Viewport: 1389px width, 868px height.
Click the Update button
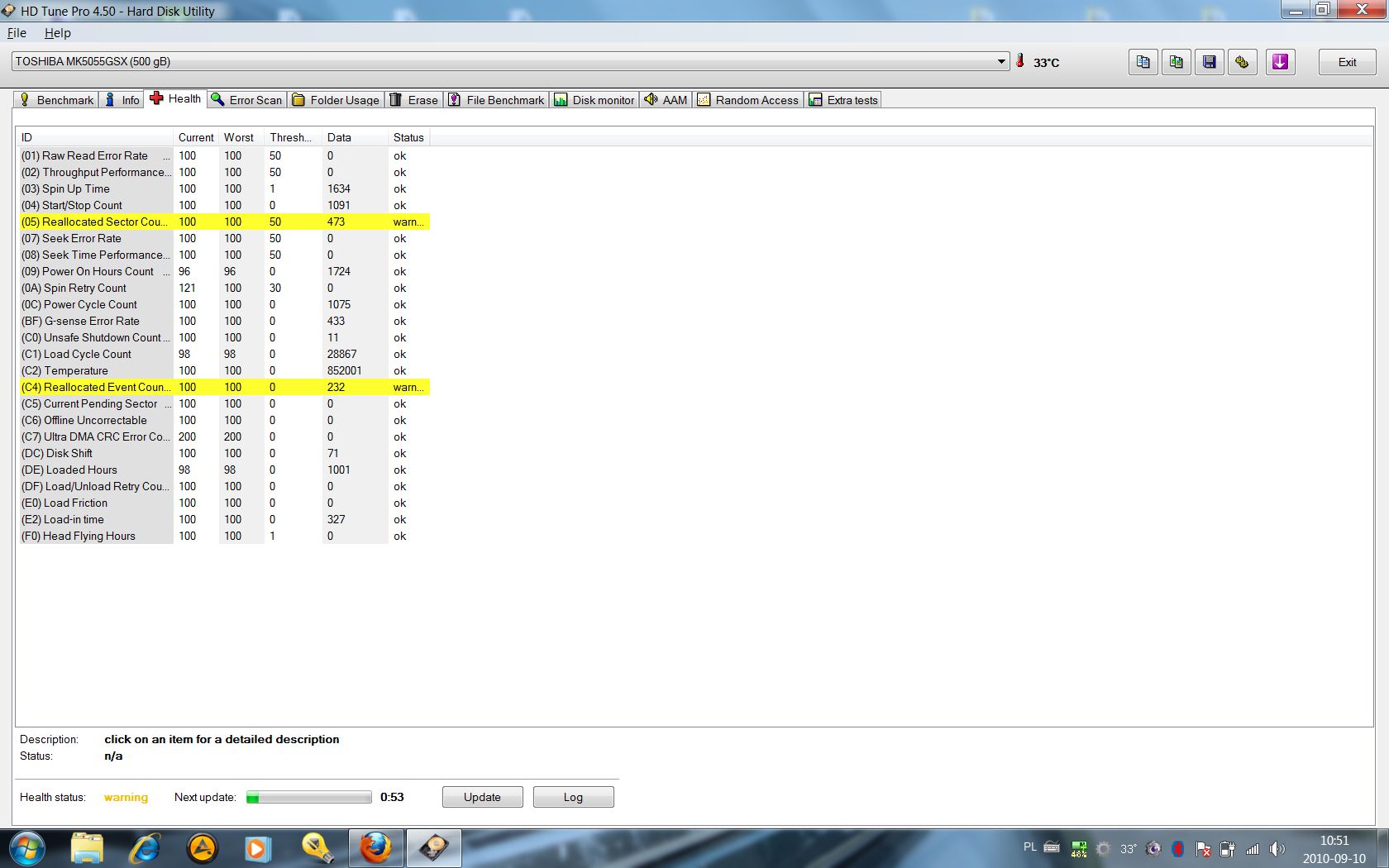pyautogui.click(x=482, y=797)
